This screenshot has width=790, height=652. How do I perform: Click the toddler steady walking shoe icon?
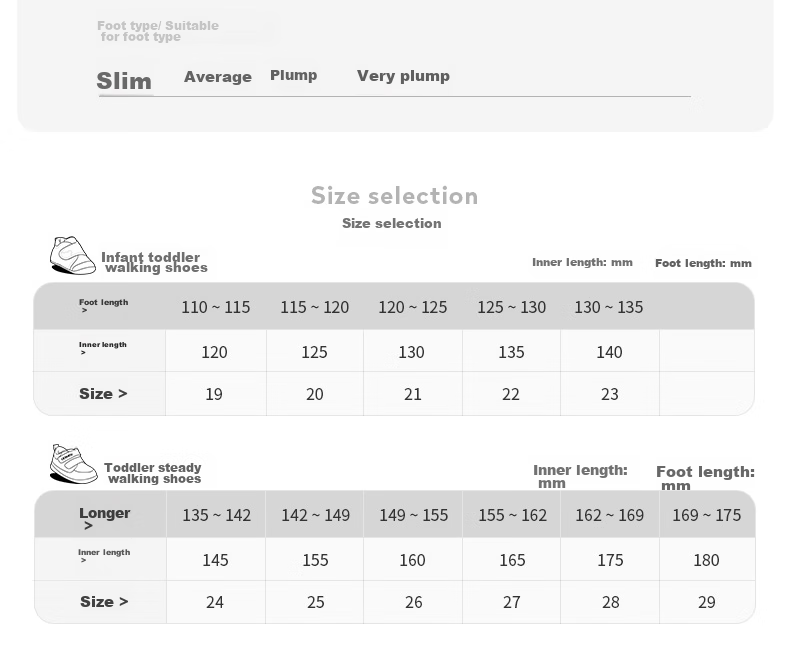74,464
